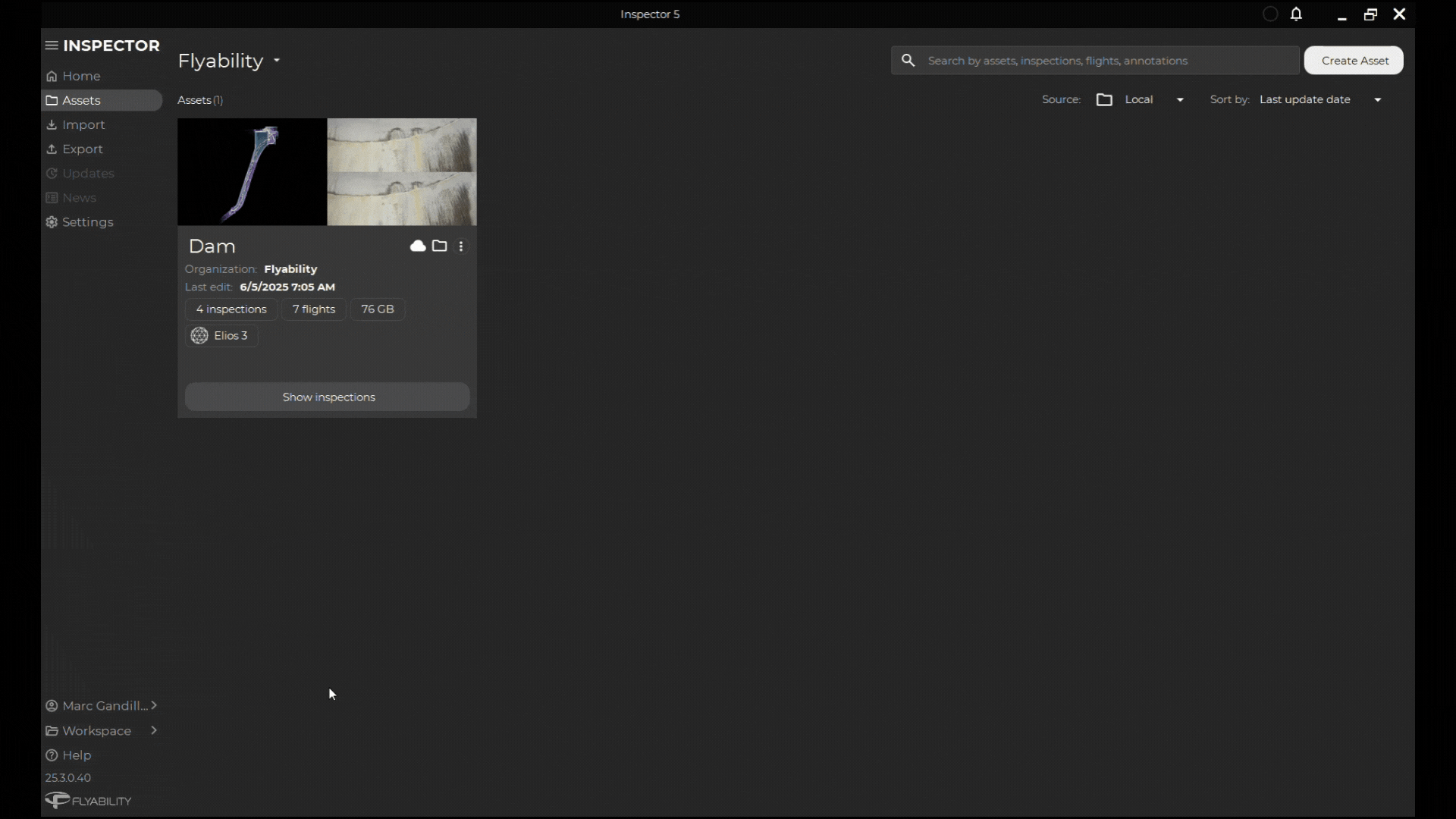Click the search magnifier icon

(908, 61)
